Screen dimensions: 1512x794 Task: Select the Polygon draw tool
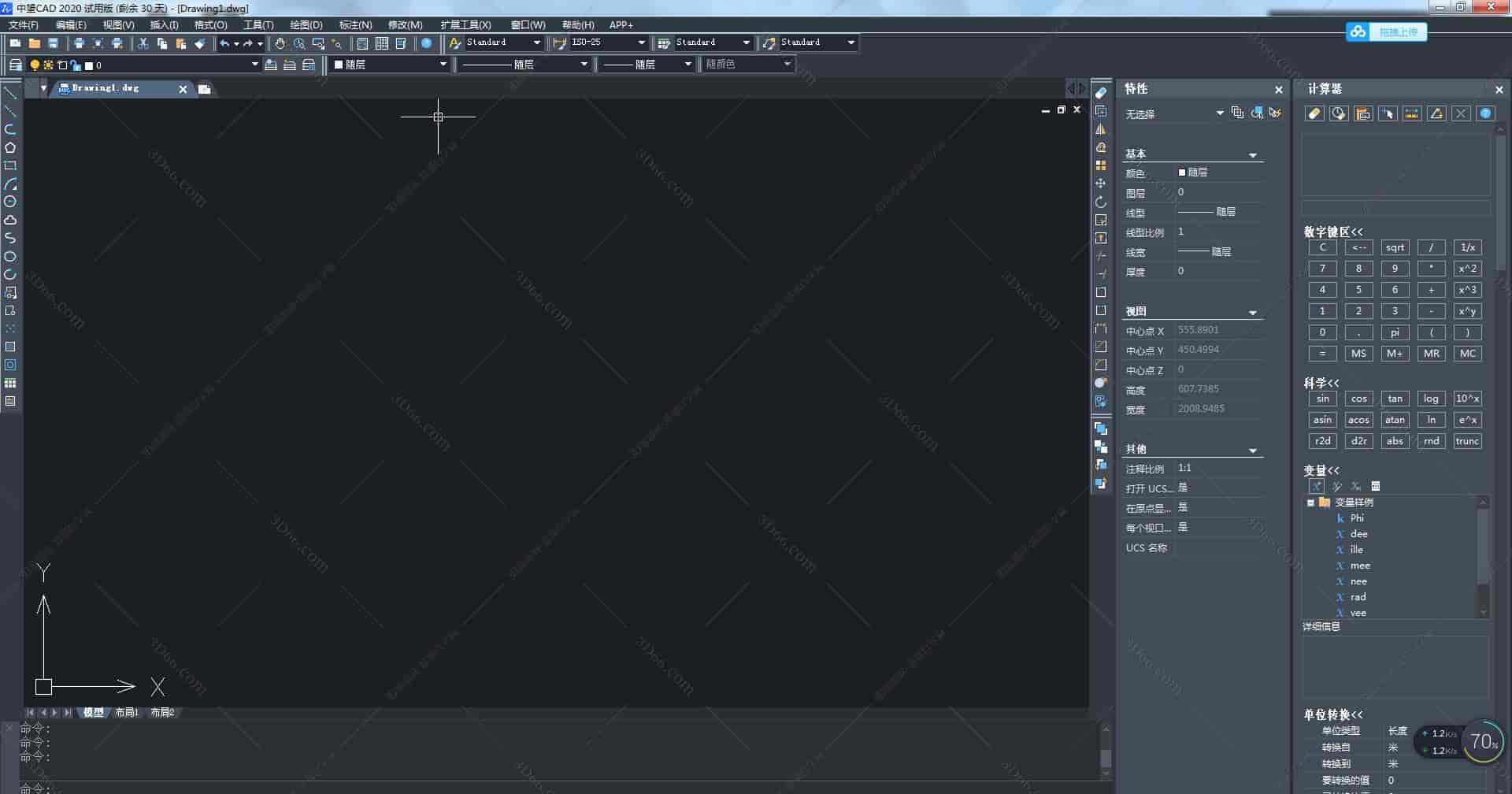coord(10,148)
